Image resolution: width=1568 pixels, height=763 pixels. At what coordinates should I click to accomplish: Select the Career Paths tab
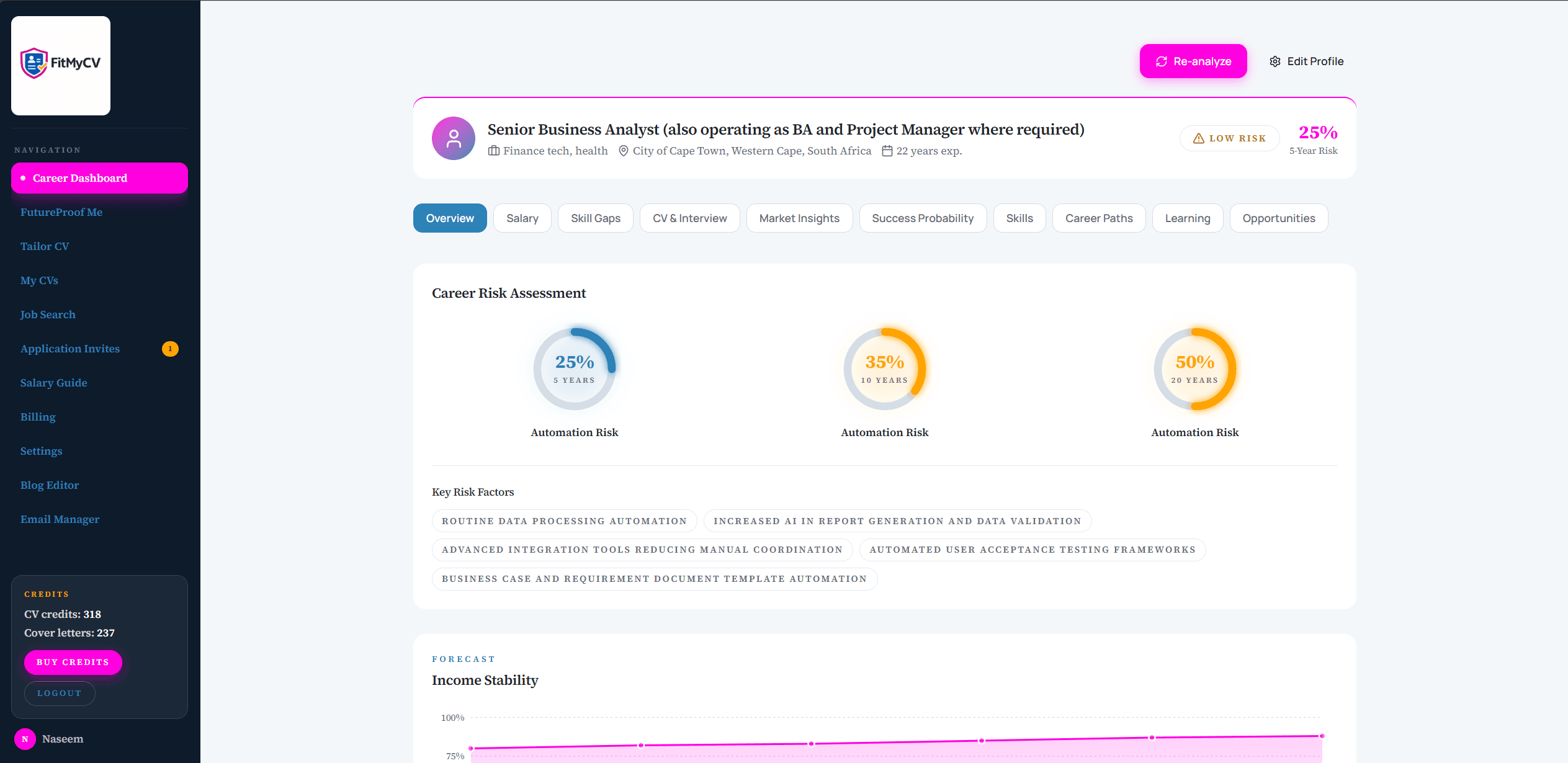[x=1099, y=218]
